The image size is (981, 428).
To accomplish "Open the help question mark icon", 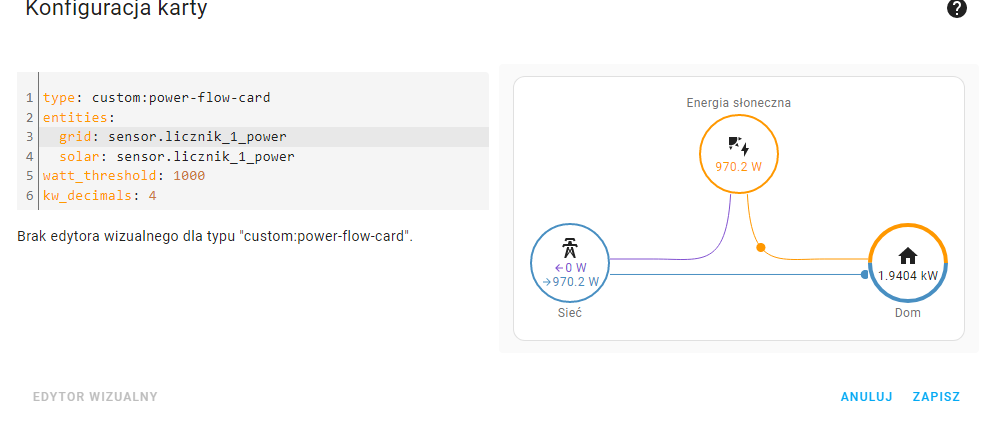I will [957, 9].
